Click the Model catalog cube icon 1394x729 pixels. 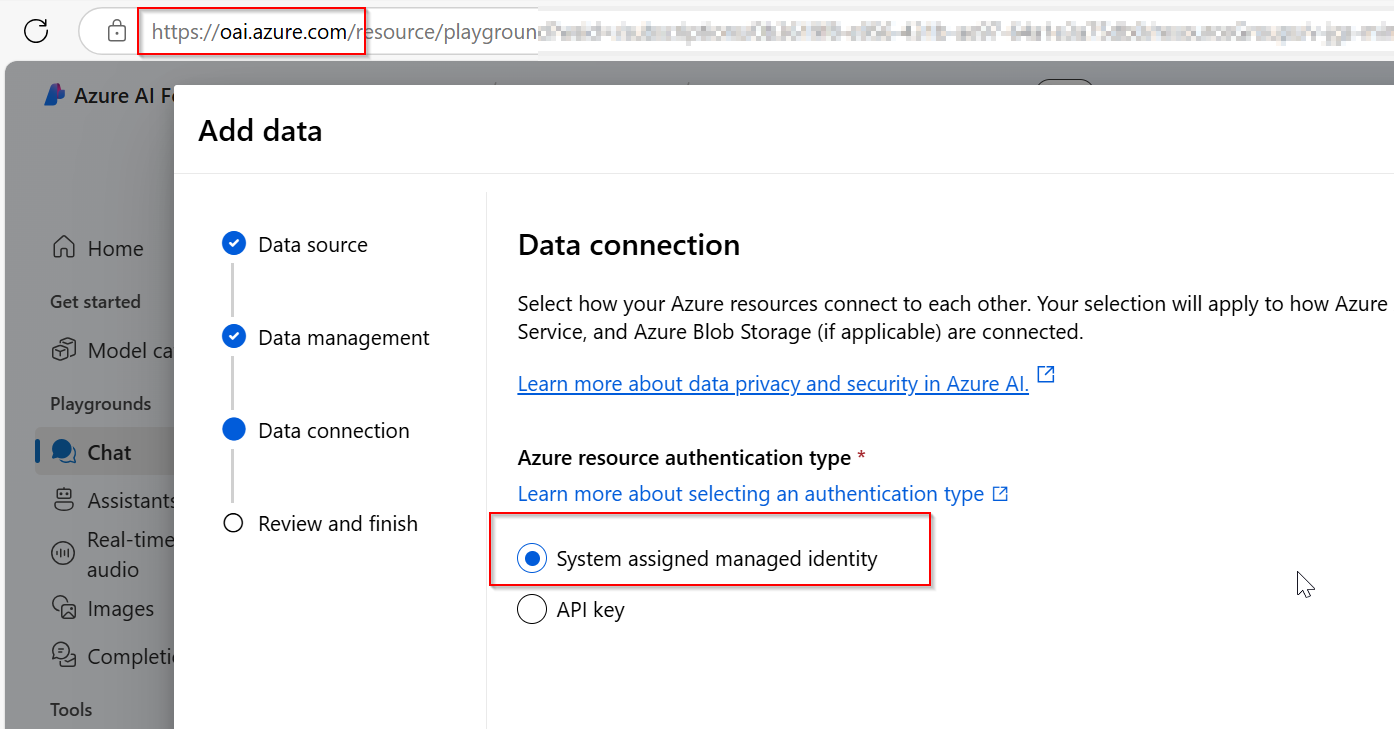[x=64, y=349]
